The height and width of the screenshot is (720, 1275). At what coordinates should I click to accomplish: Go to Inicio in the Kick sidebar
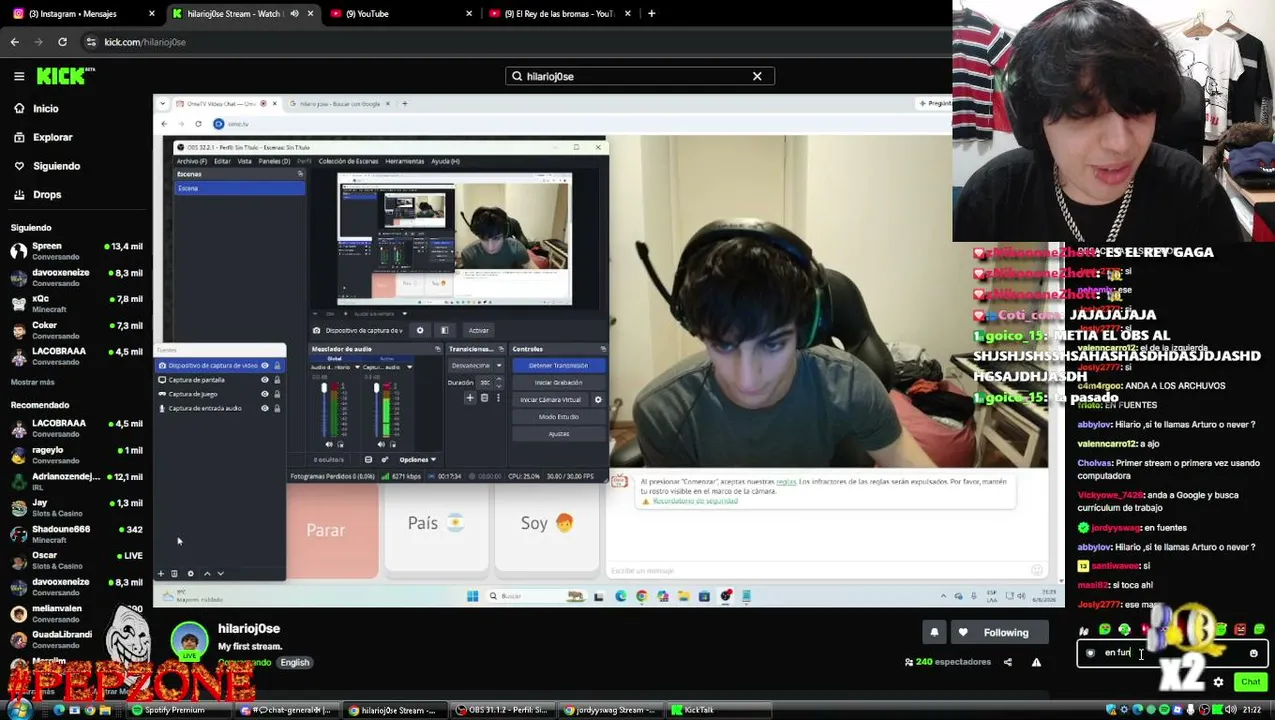click(45, 108)
